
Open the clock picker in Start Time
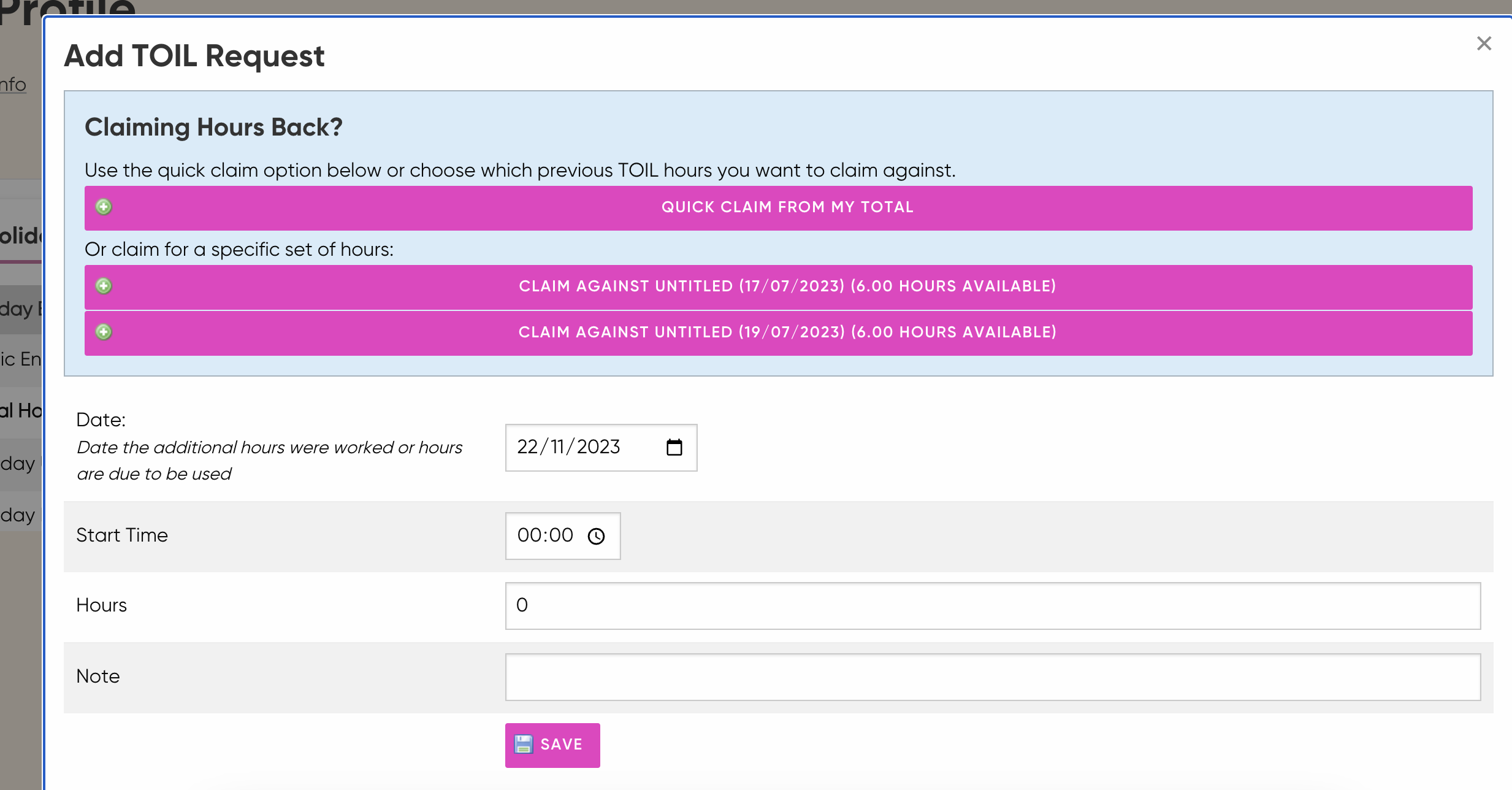596,536
